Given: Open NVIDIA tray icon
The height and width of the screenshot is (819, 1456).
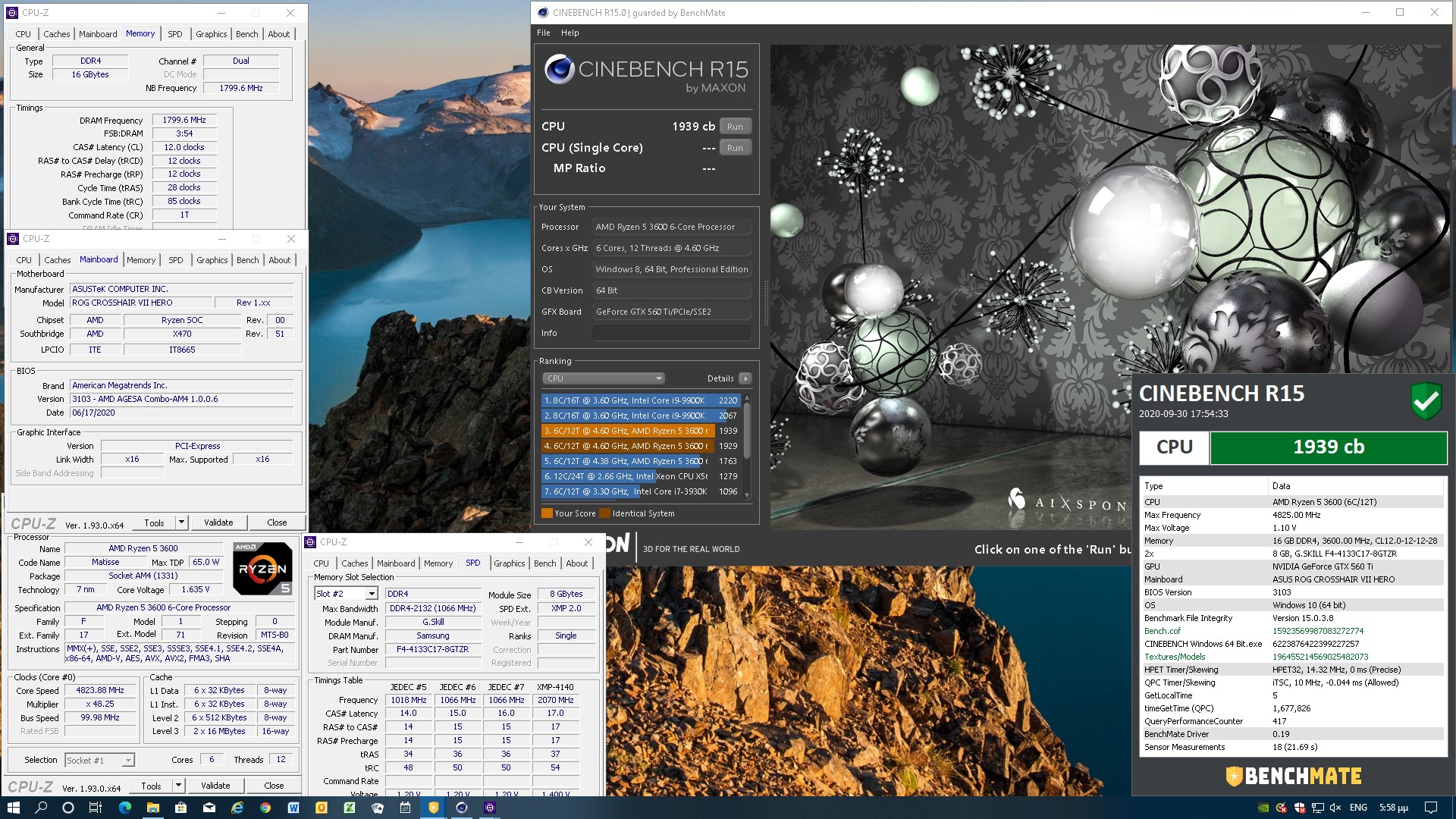Looking at the screenshot, I should [x=1263, y=808].
